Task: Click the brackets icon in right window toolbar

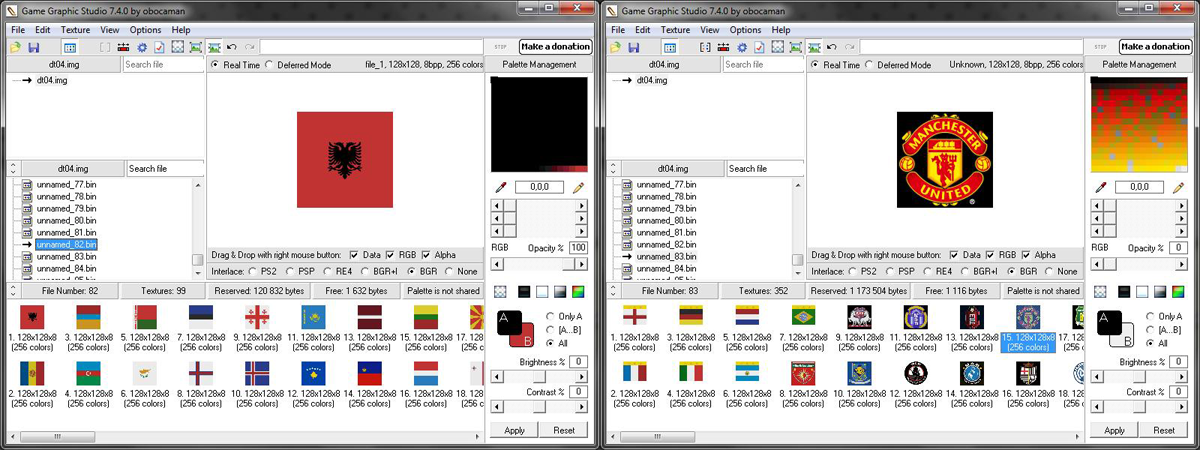Action: [706, 47]
